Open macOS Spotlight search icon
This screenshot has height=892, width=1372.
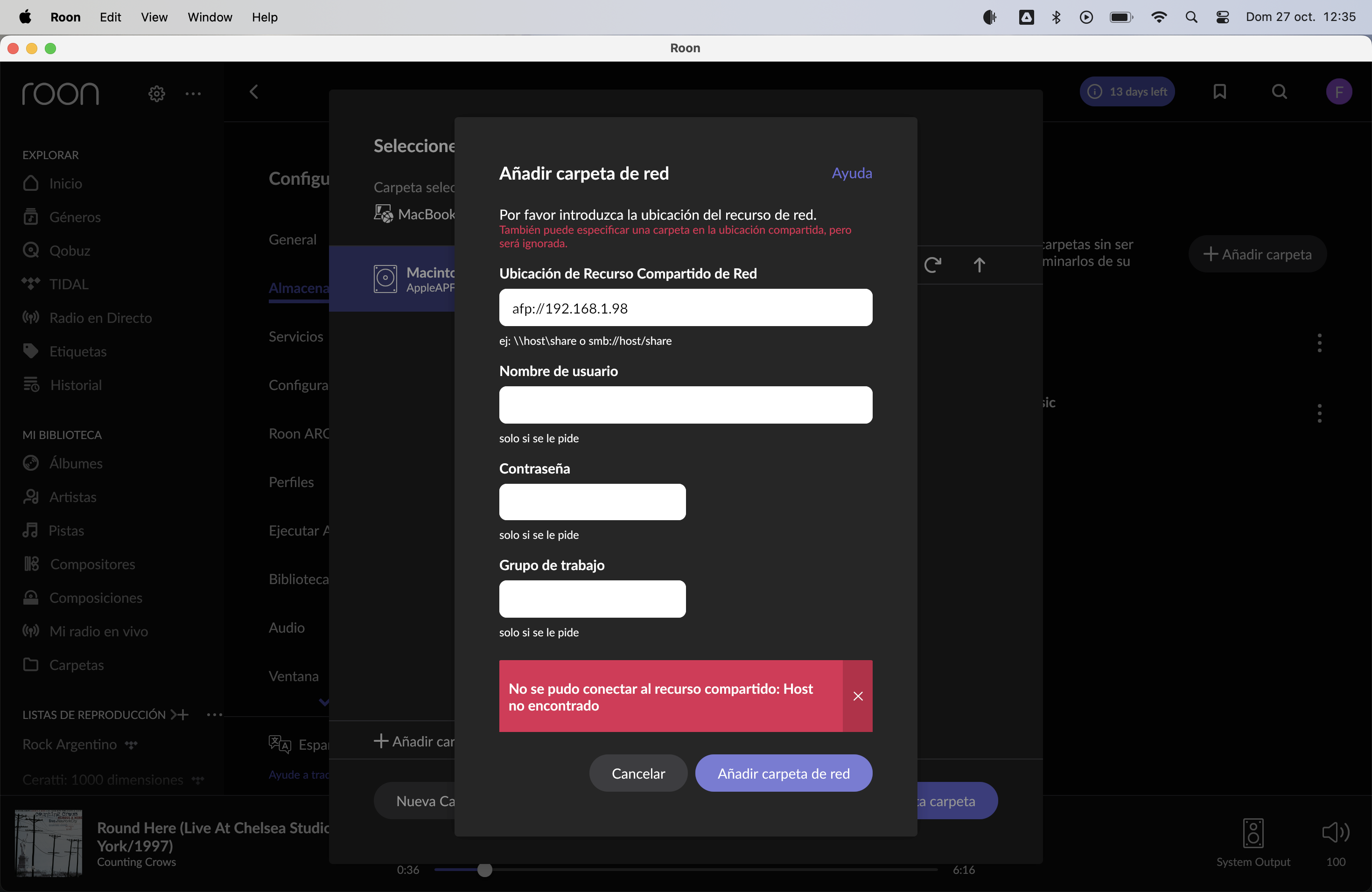coord(1191,17)
